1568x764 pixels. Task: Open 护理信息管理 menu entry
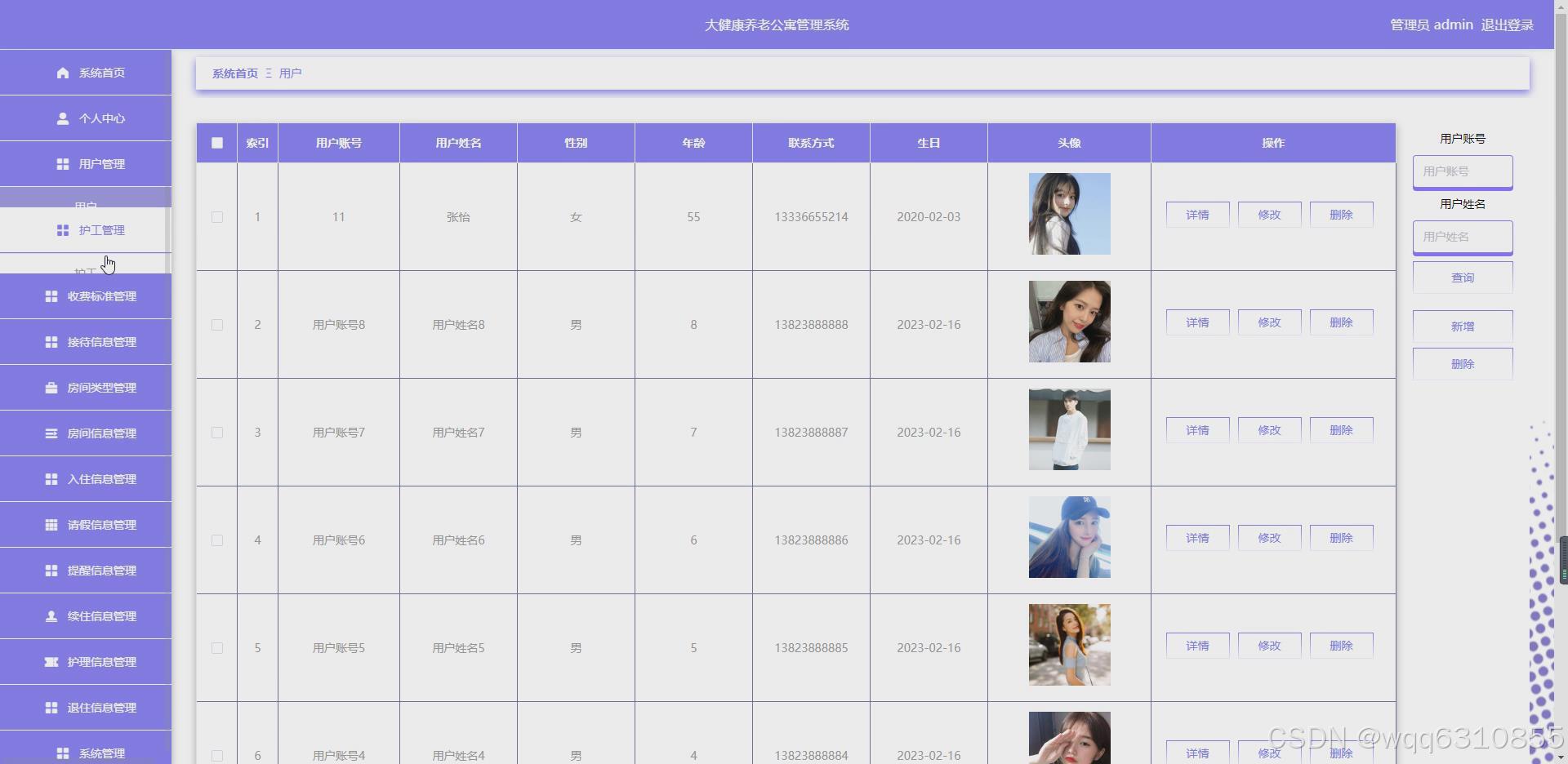coord(86,662)
